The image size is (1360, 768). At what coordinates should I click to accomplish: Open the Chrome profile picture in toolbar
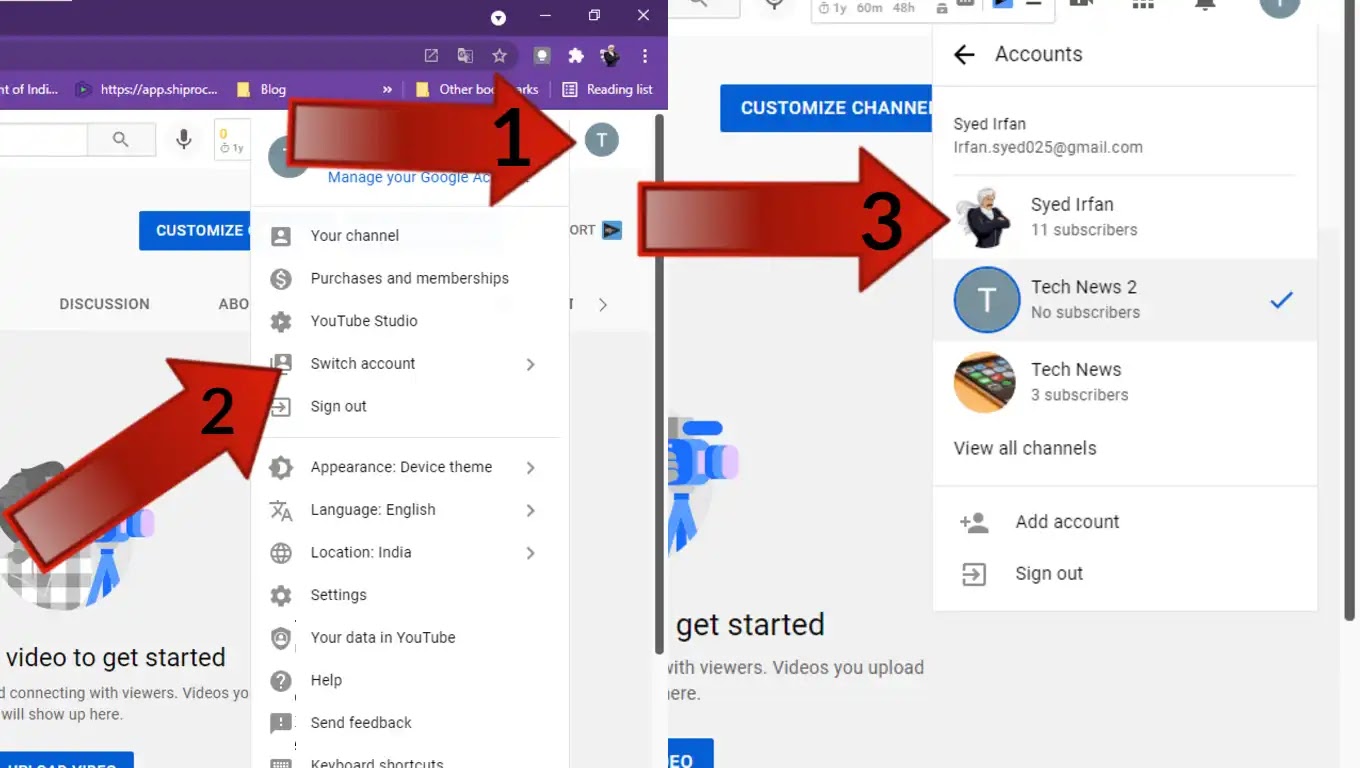(x=609, y=56)
